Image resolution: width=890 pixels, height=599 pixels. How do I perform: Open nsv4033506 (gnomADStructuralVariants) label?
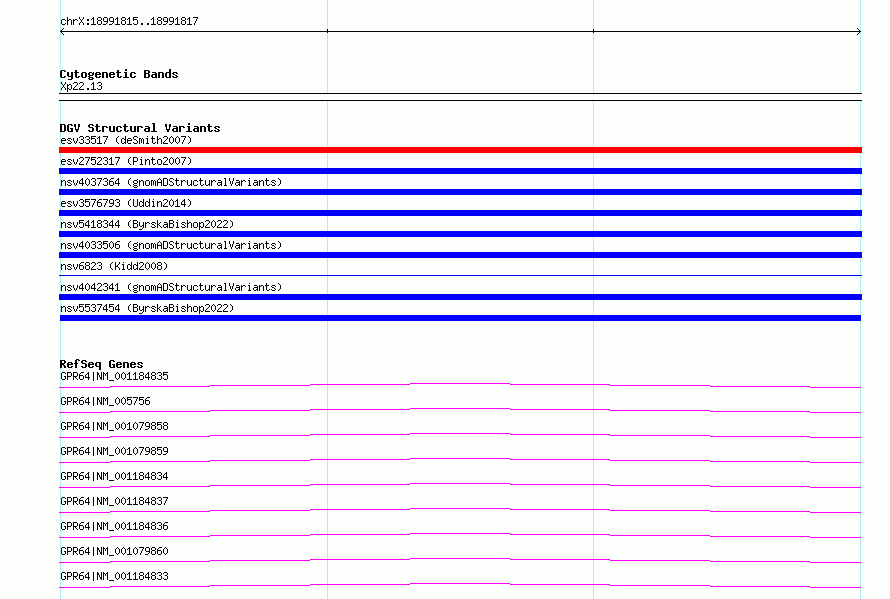[171, 245]
